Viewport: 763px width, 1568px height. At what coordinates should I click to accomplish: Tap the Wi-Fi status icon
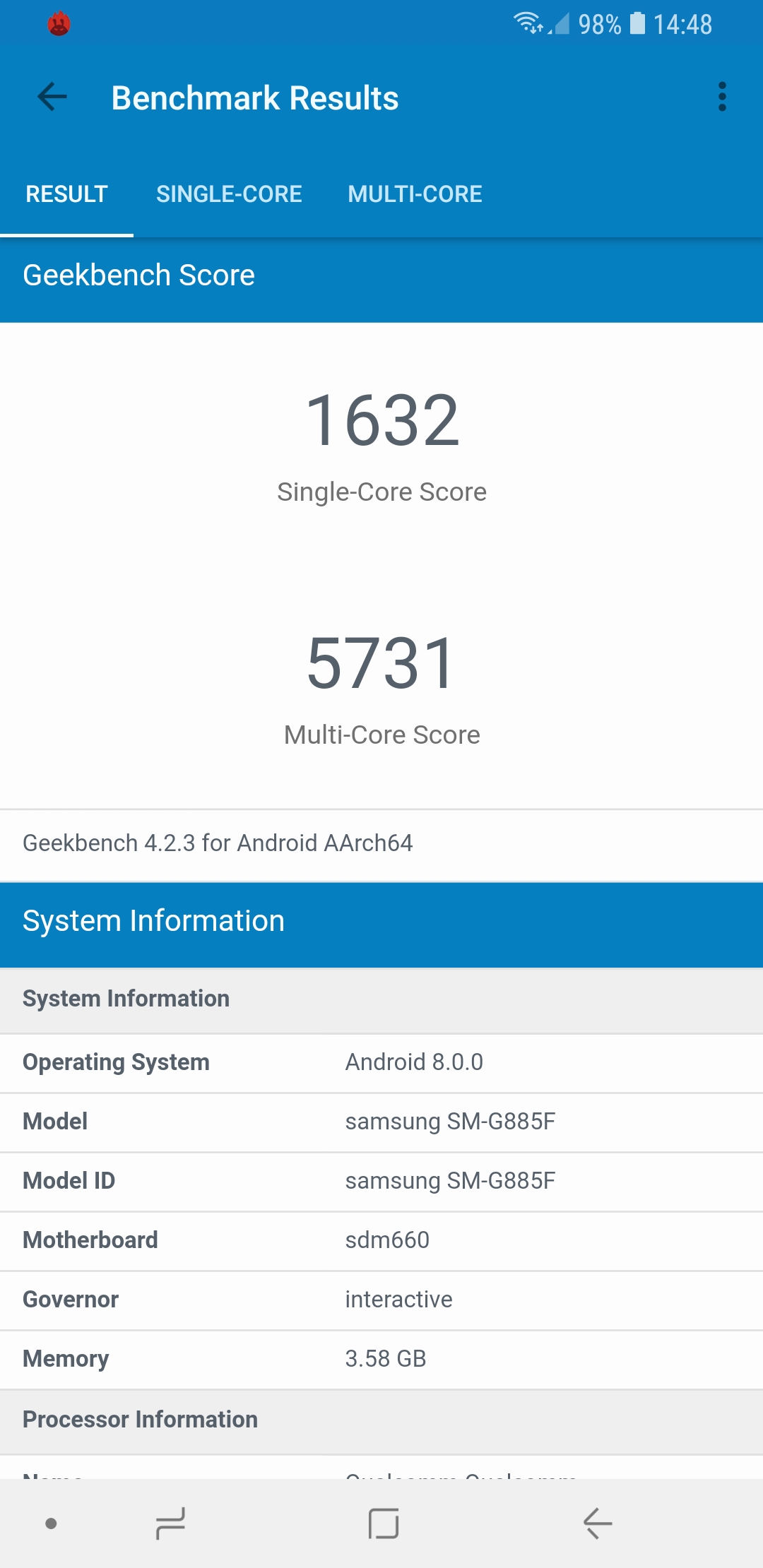[527, 23]
